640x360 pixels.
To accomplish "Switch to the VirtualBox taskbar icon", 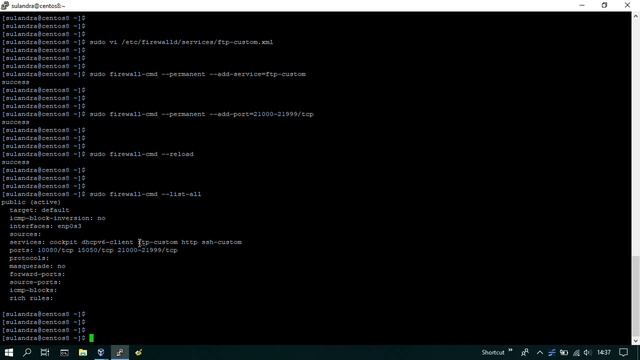I will [x=101, y=352].
